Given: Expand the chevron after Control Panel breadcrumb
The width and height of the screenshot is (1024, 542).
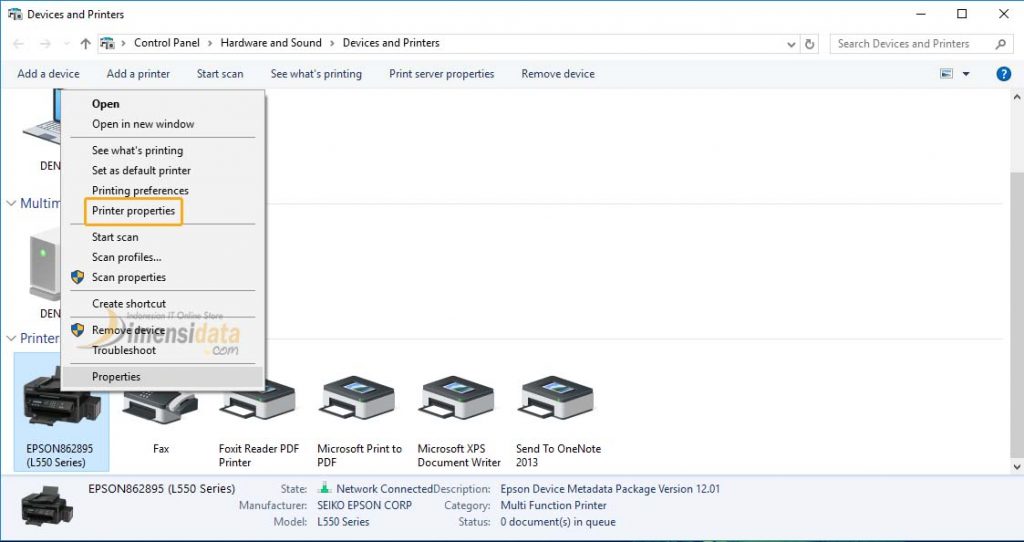Looking at the screenshot, I should (x=210, y=43).
